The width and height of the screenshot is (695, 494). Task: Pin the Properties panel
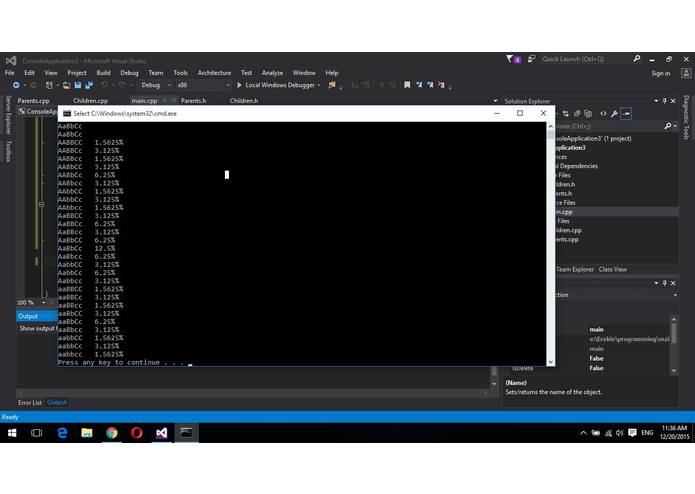pyautogui.click(x=664, y=283)
